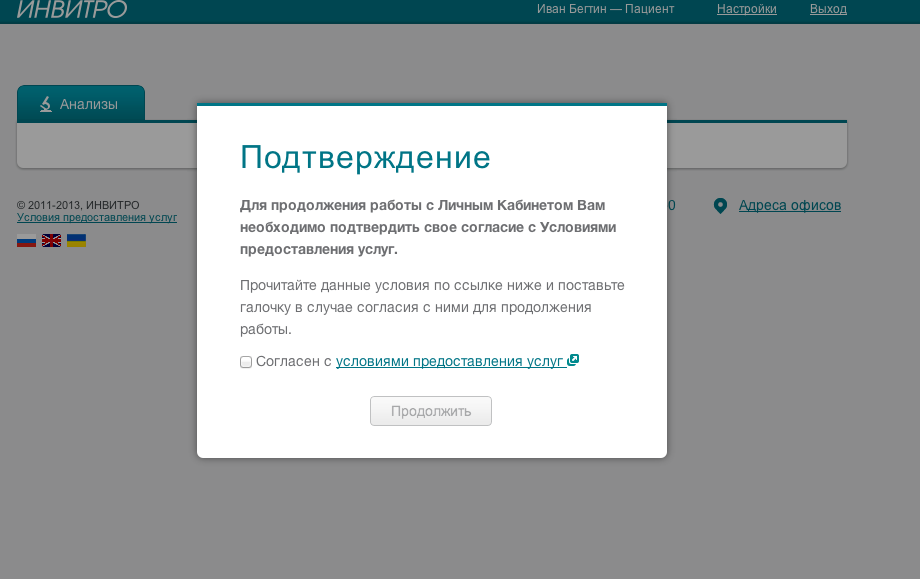The width and height of the screenshot is (920, 579).
Task: Click the location pin icon beside Адреса офисов
Action: [x=721, y=205]
